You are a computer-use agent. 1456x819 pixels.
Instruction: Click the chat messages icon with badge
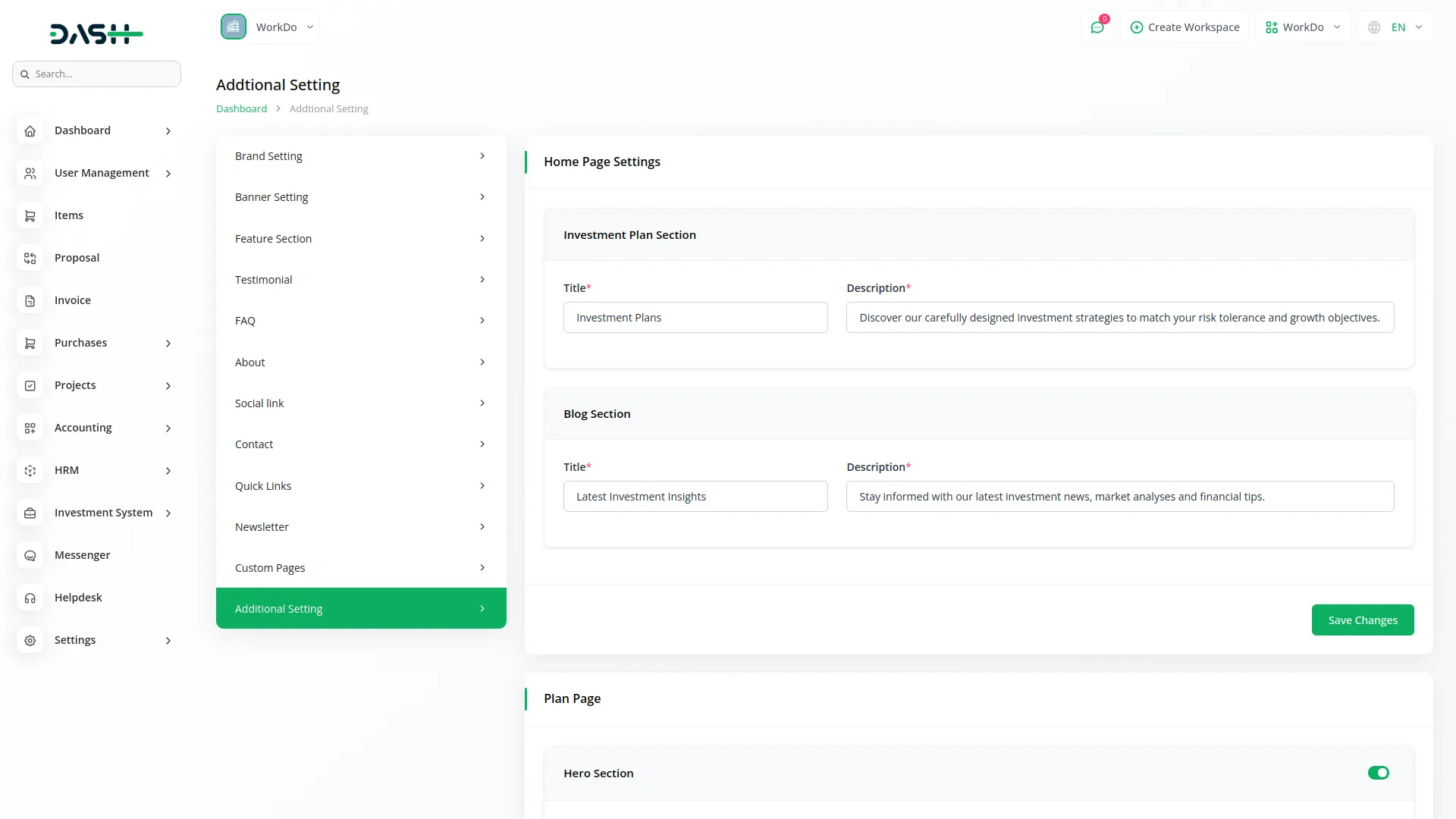[1097, 27]
